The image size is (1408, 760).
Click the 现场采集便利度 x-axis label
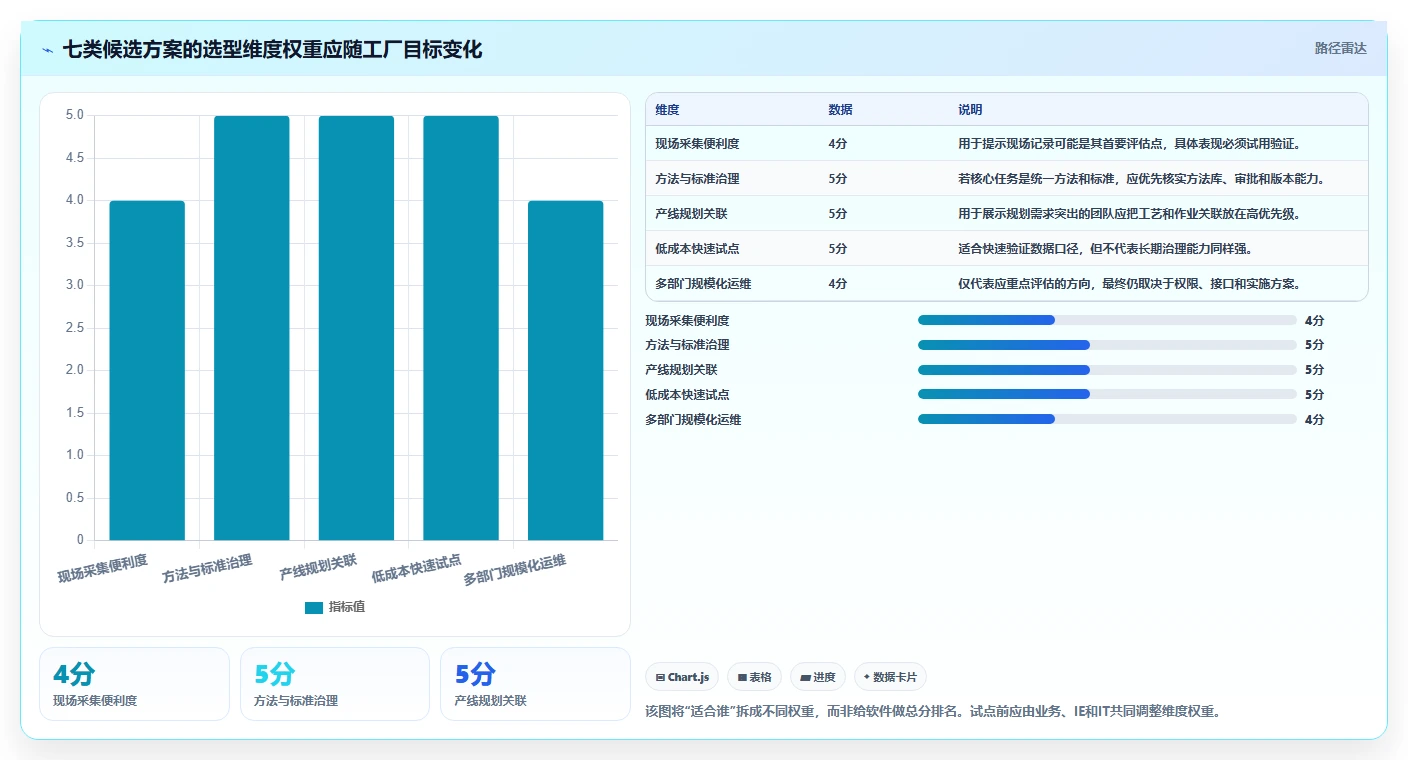pos(103,569)
